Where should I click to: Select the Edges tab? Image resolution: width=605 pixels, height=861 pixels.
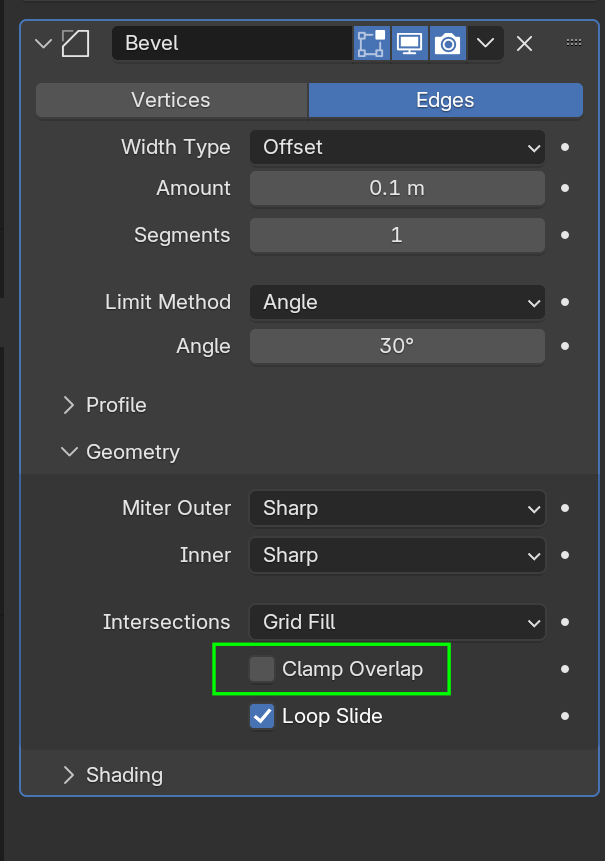(444, 100)
